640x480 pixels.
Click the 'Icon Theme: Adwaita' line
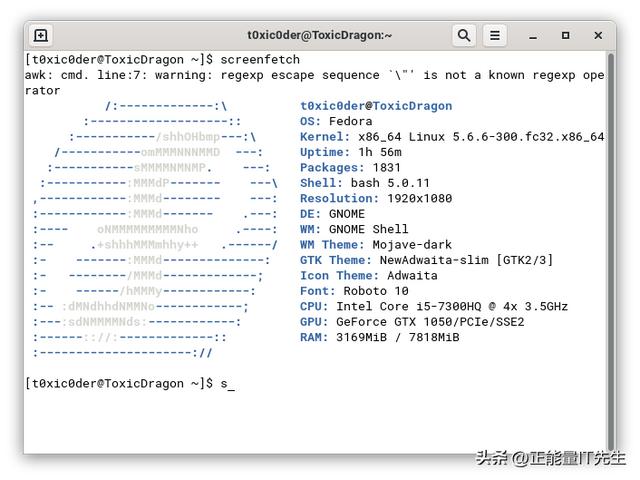click(x=369, y=276)
